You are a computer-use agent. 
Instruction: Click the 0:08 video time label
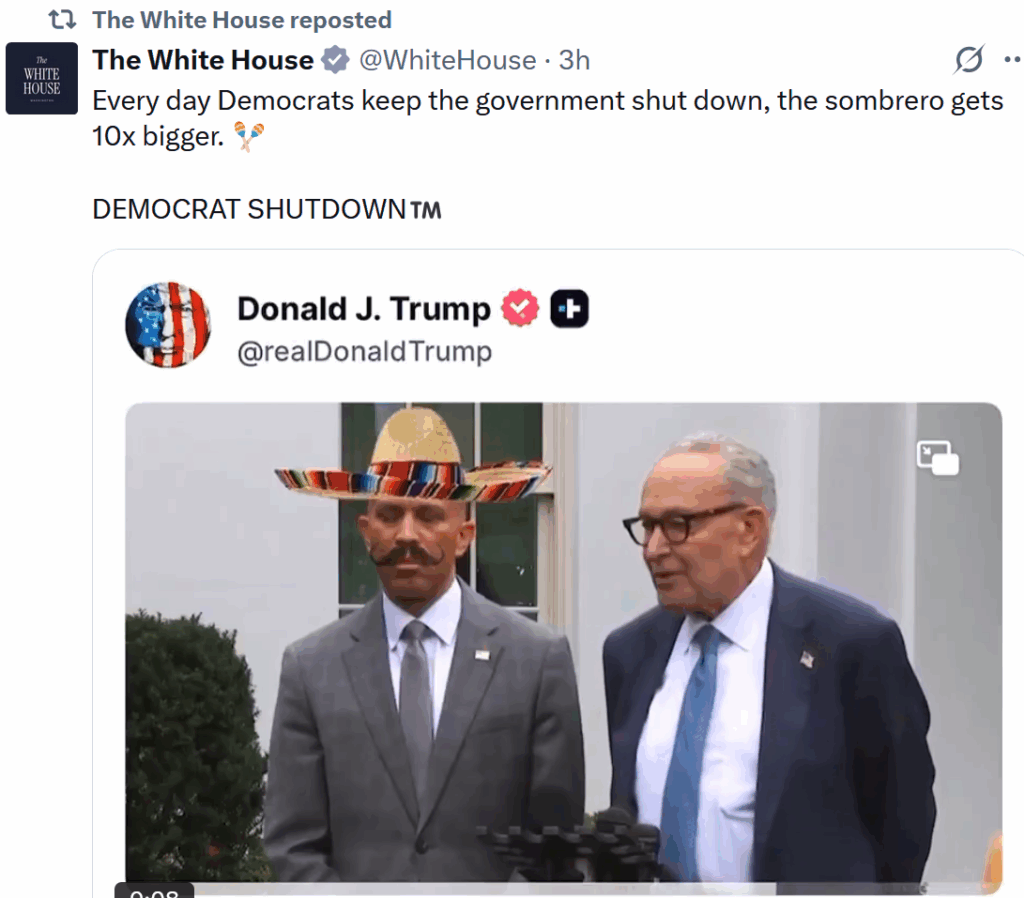pyautogui.click(x=154, y=891)
